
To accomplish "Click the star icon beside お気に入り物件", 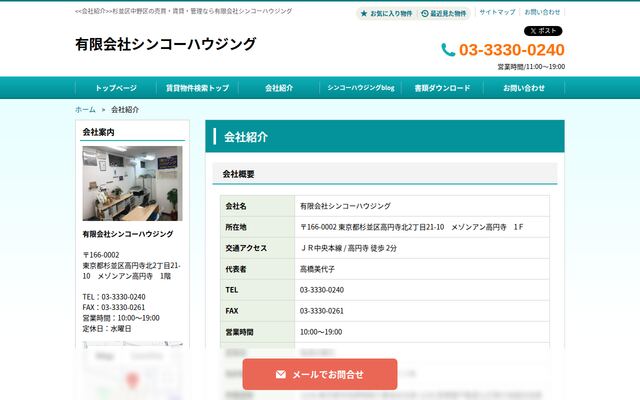I will [x=364, y=13].
